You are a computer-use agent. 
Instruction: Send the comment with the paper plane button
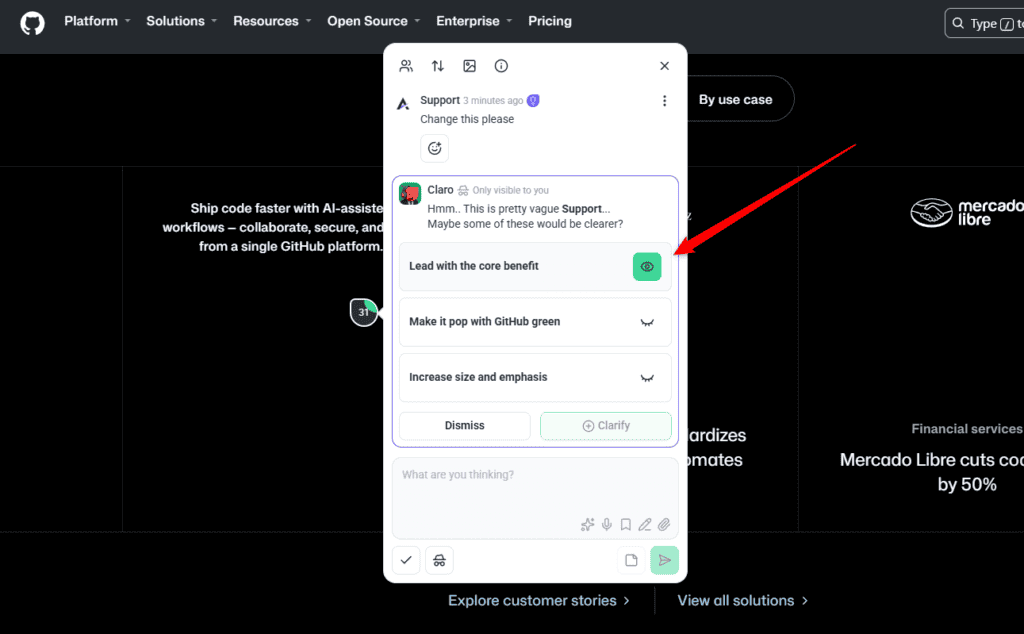pos(664,560)
